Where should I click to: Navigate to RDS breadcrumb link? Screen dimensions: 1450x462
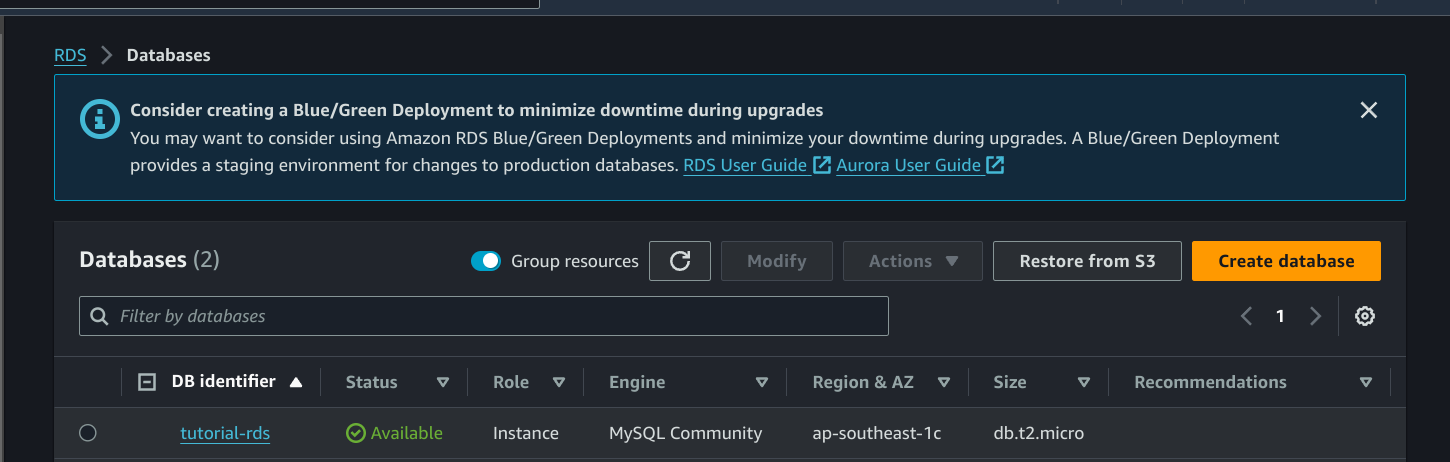[70, 55]
